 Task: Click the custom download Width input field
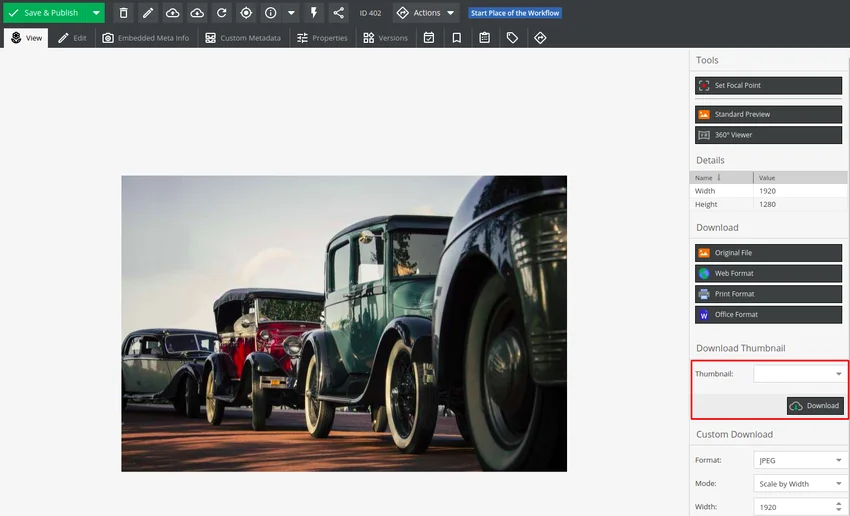(793, 507)
